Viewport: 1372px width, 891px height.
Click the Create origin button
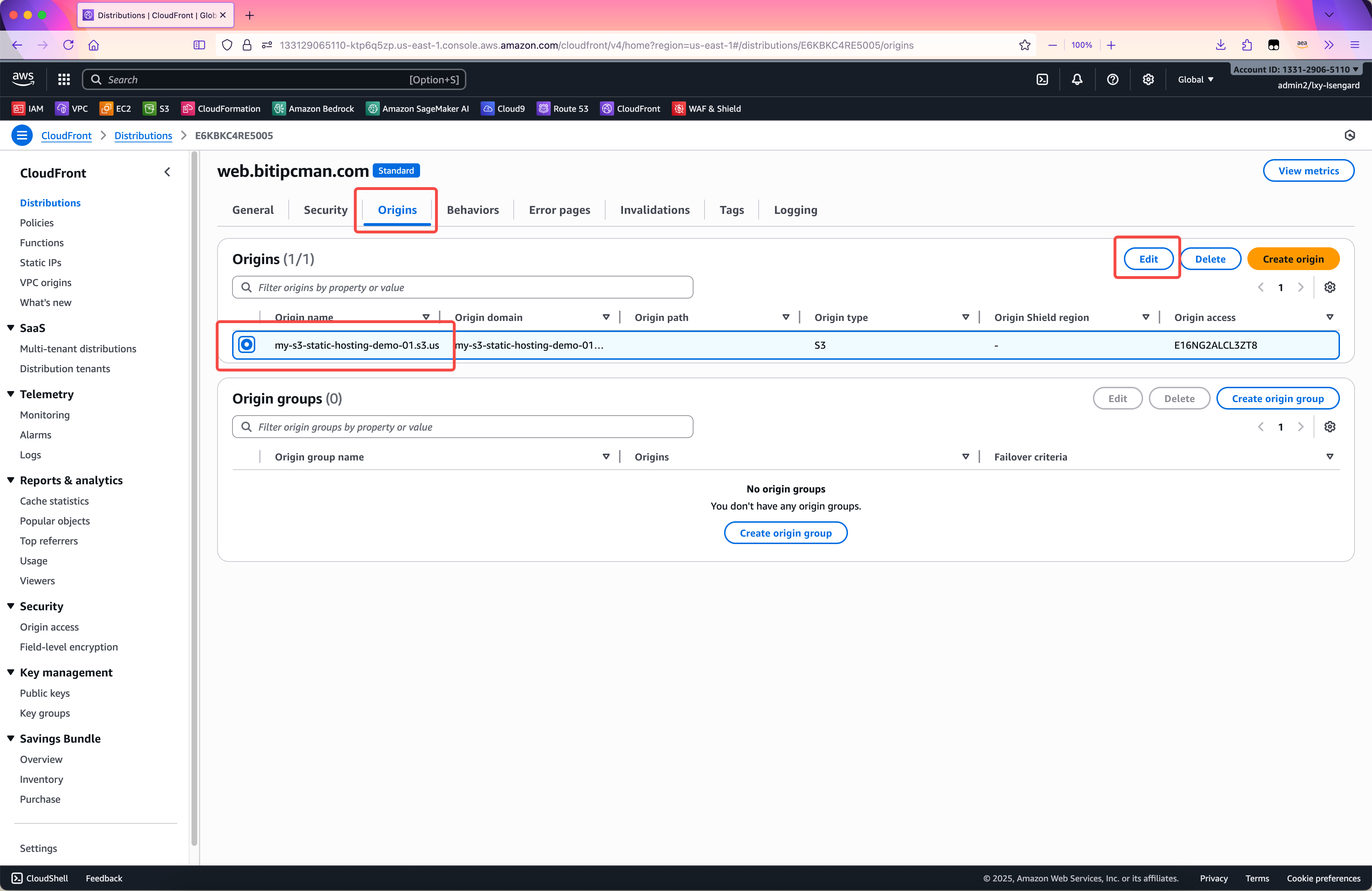(1293, 259)
